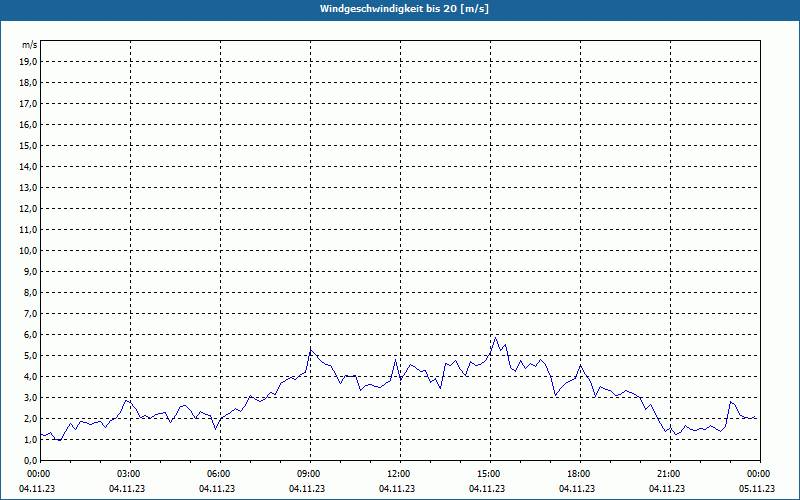800x500 pixels.
Task: Select the 21:00 time axis label
Action: tap(668, 474)
